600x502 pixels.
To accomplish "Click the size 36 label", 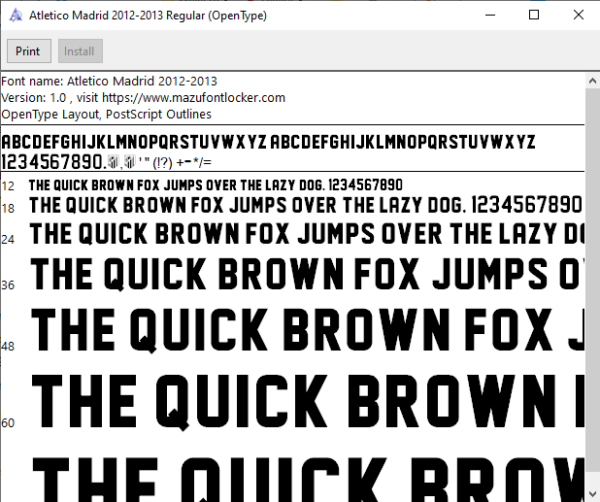I will 8,285.
